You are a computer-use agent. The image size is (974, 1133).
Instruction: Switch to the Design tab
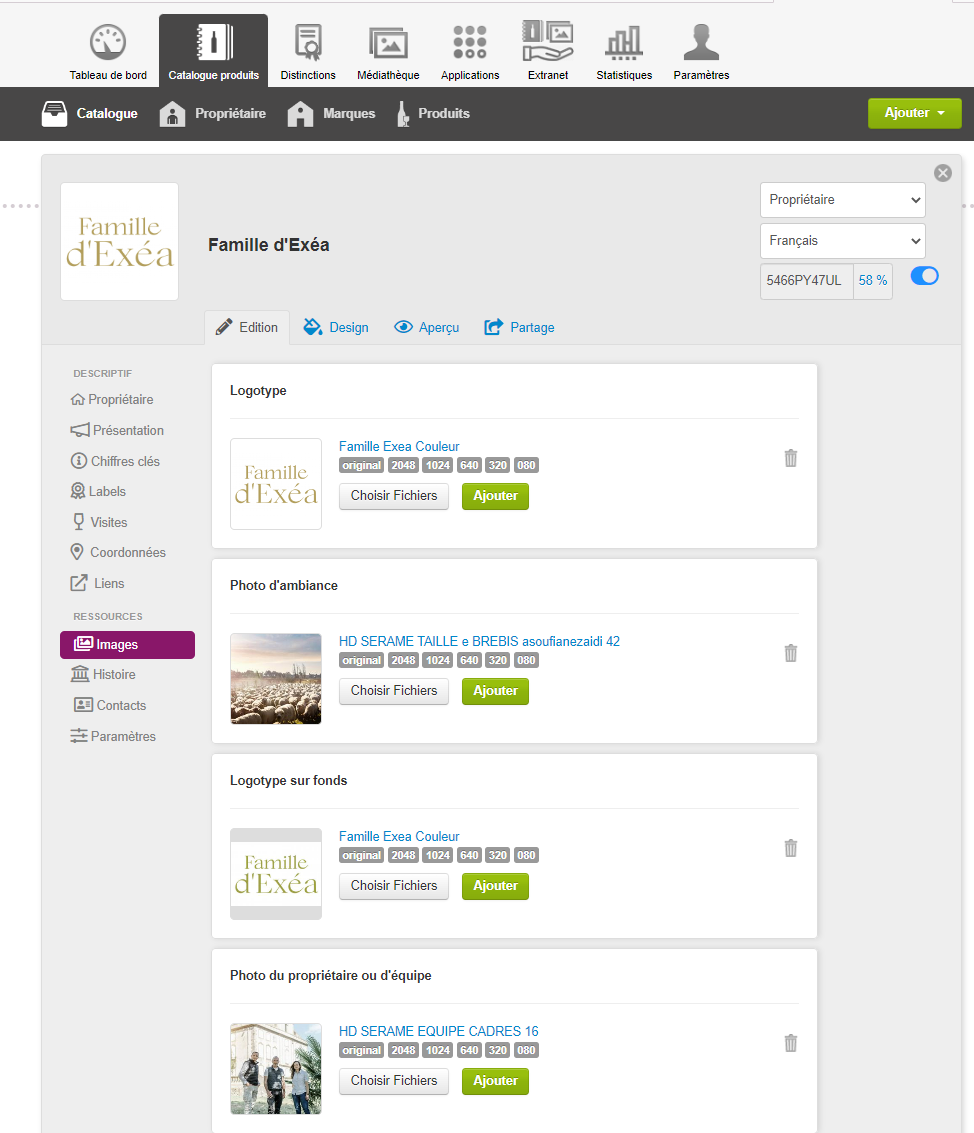336,327
